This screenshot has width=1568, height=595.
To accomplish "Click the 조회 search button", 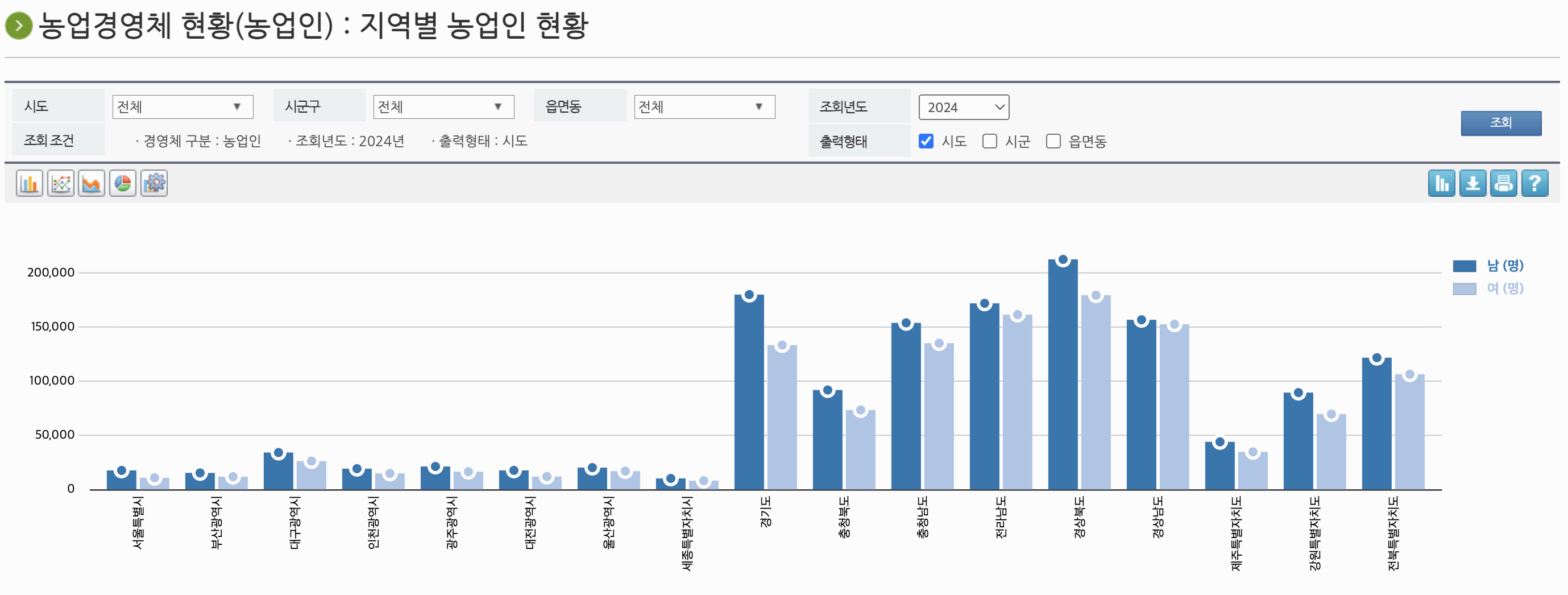I will (1501, 123).
